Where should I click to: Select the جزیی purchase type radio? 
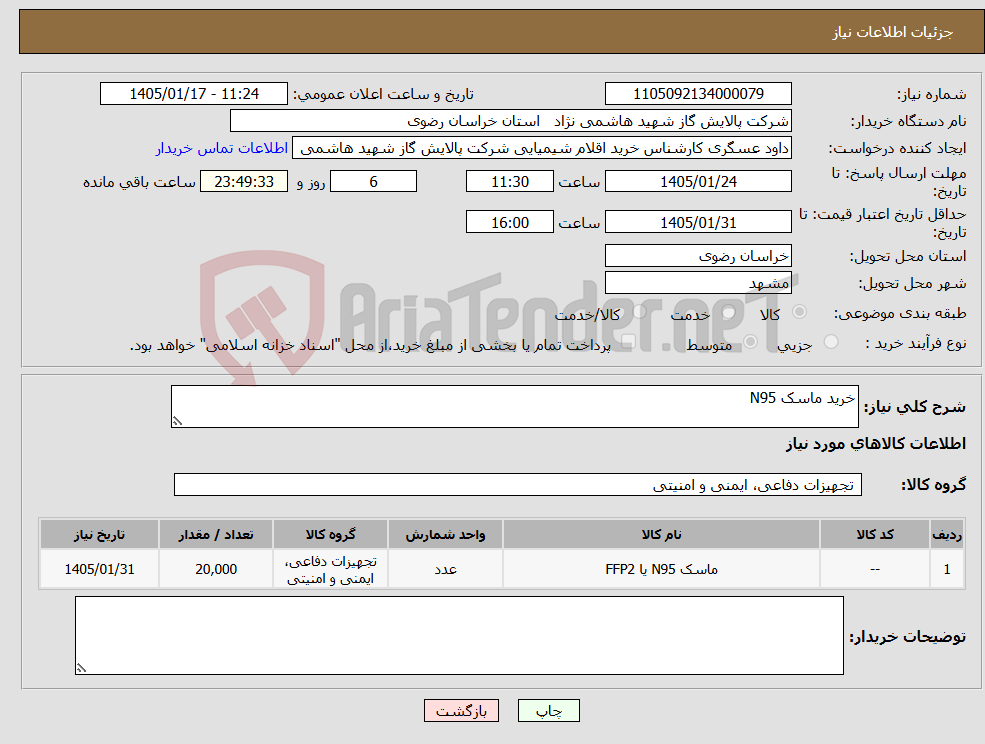(x=831, y=341)
